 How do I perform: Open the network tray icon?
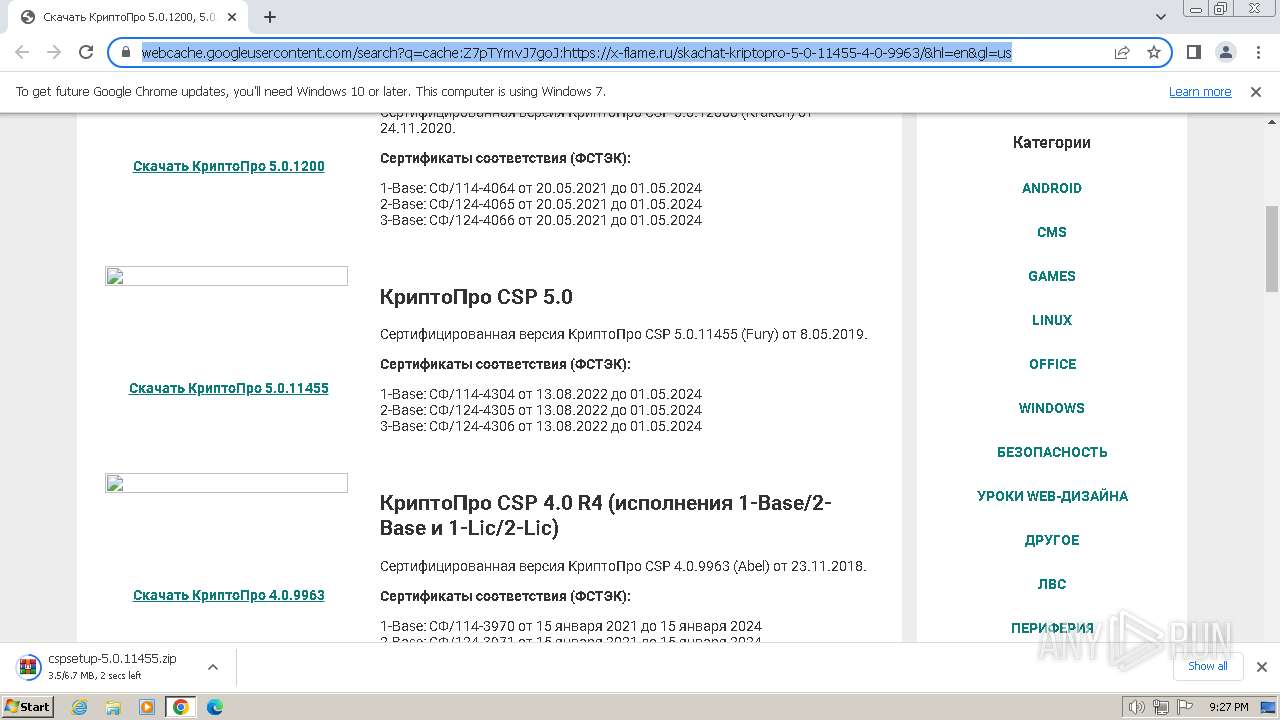[x=1160, y=707]
